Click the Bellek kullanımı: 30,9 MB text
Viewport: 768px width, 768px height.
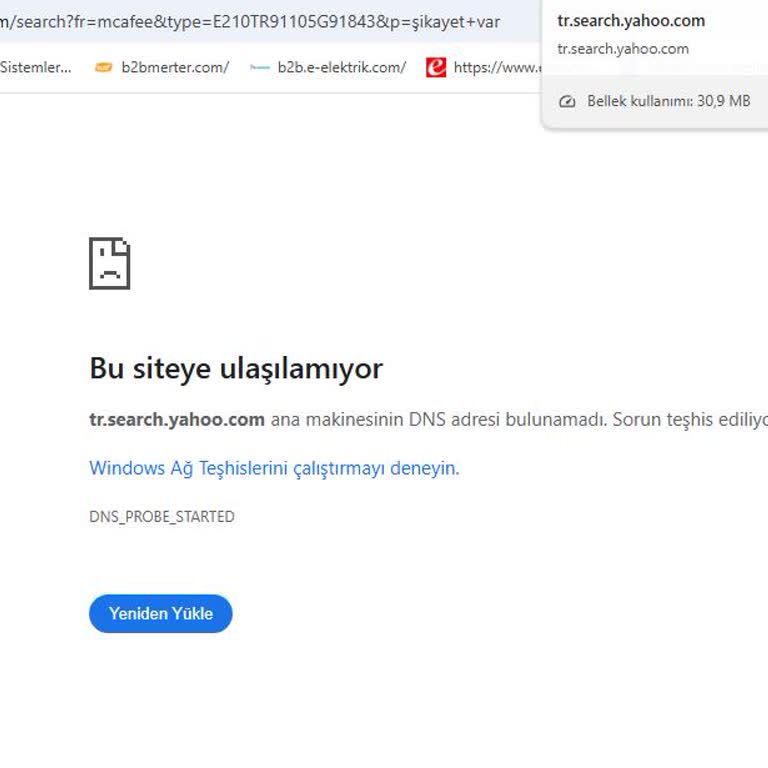click(x=669, y=101)
